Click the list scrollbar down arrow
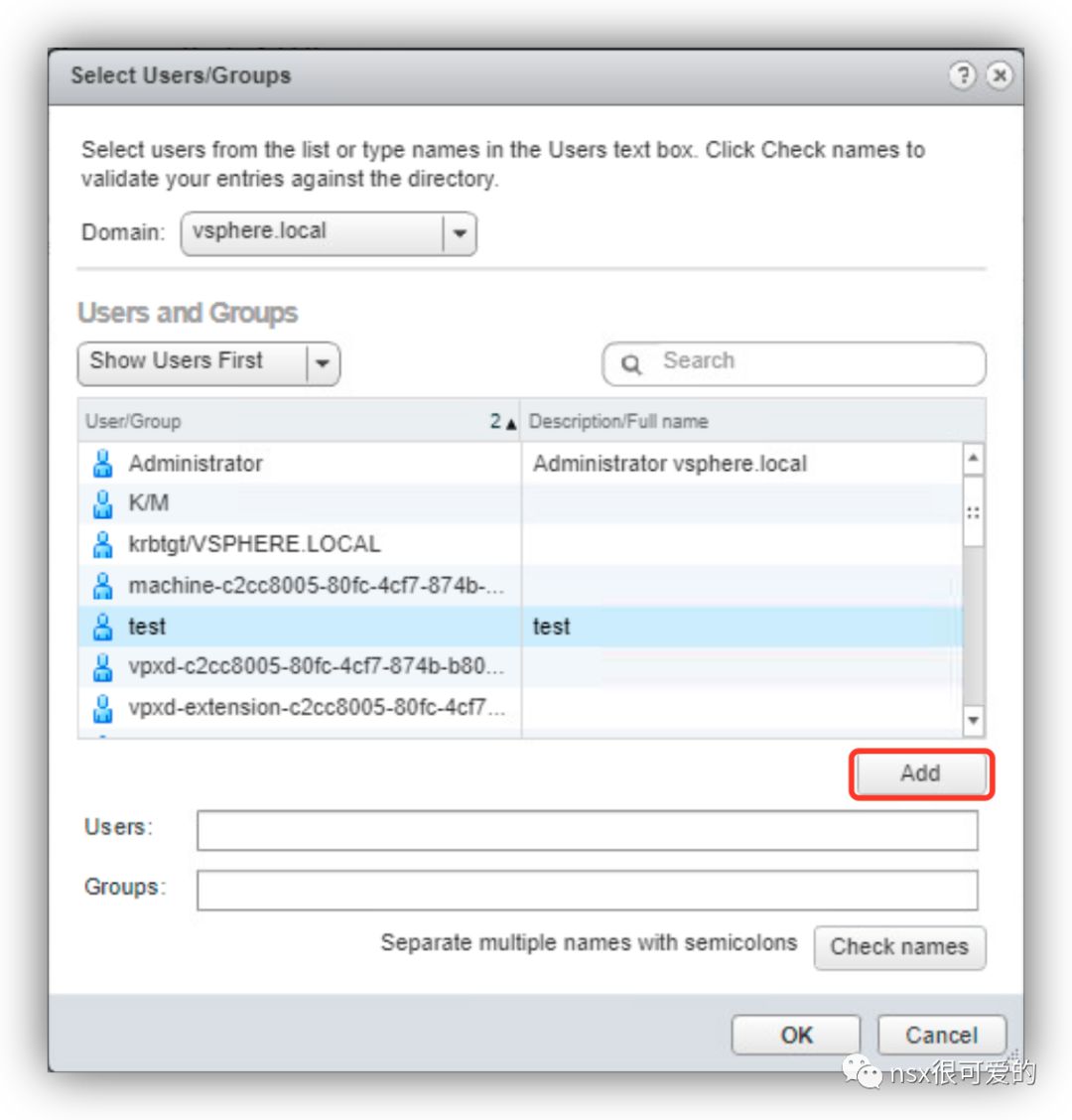This screenshot has width=1072, height=1120. [974, 720]
